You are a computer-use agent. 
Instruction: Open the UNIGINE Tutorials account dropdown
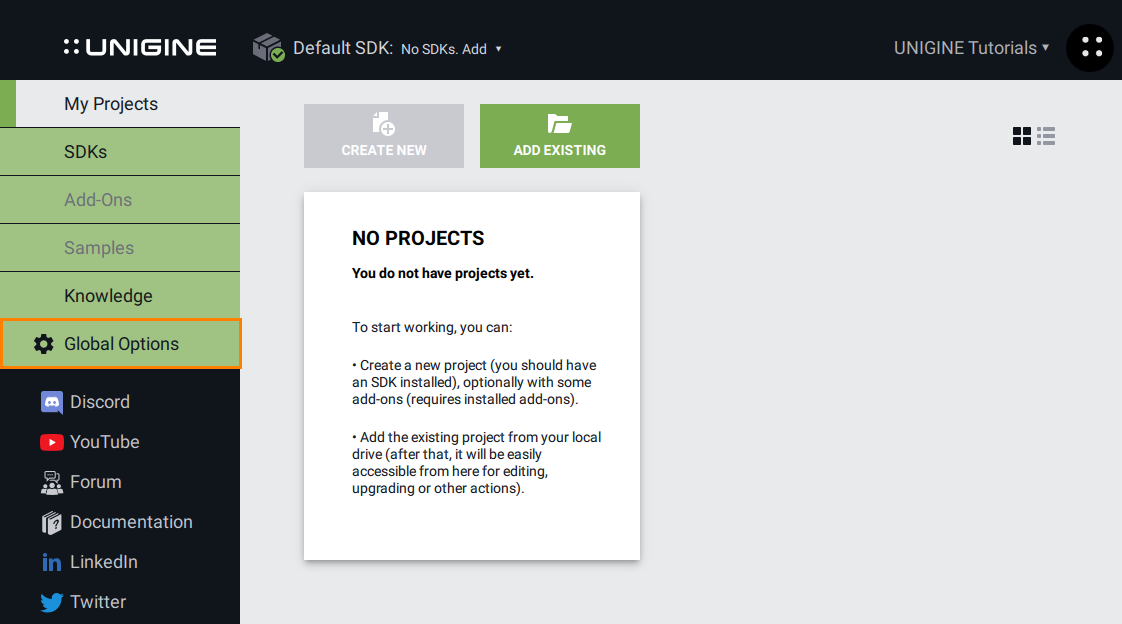(x=971, y=48)
